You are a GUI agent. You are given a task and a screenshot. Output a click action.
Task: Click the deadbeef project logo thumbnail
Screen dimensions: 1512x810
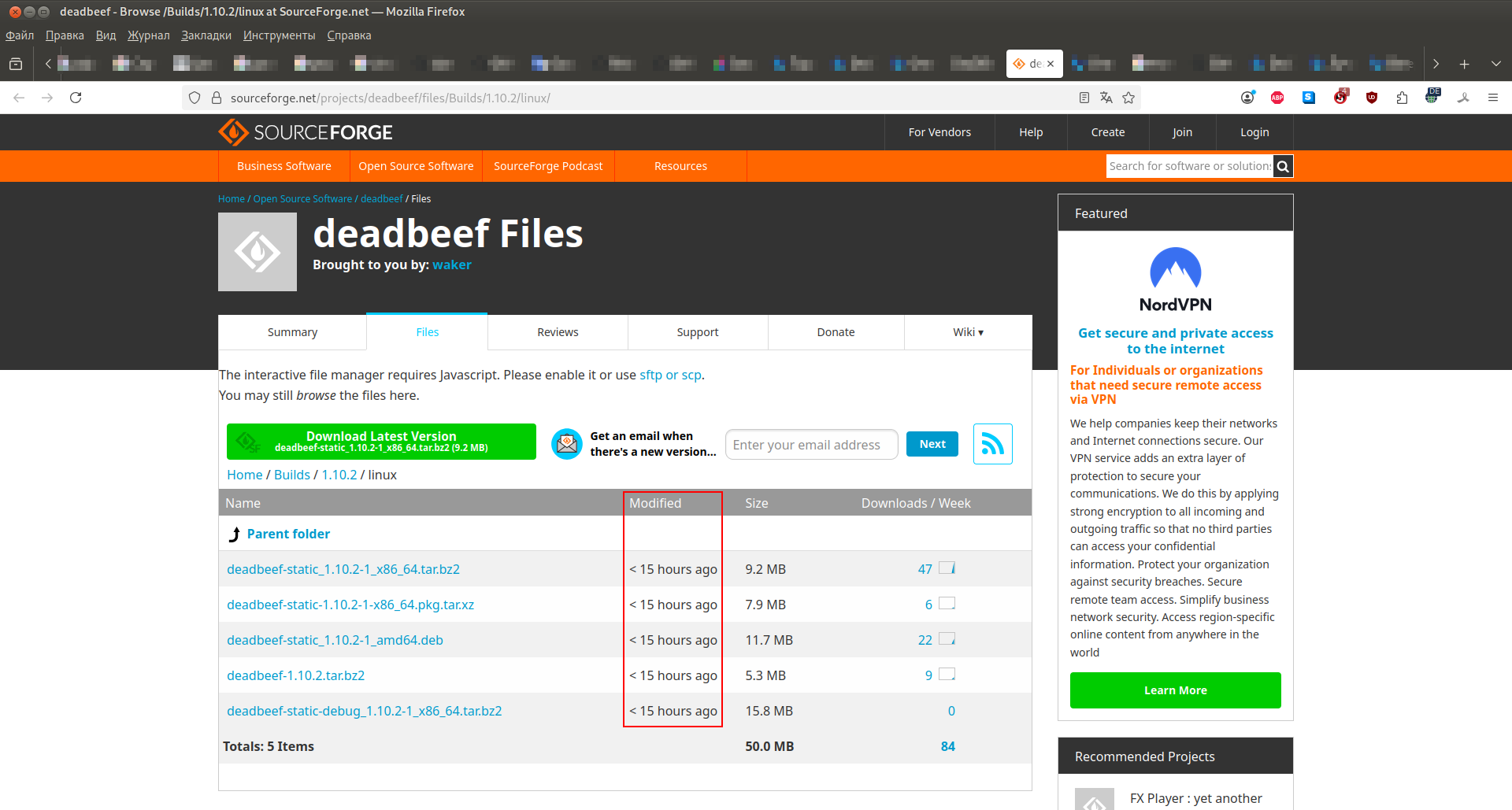pos(258,252)
